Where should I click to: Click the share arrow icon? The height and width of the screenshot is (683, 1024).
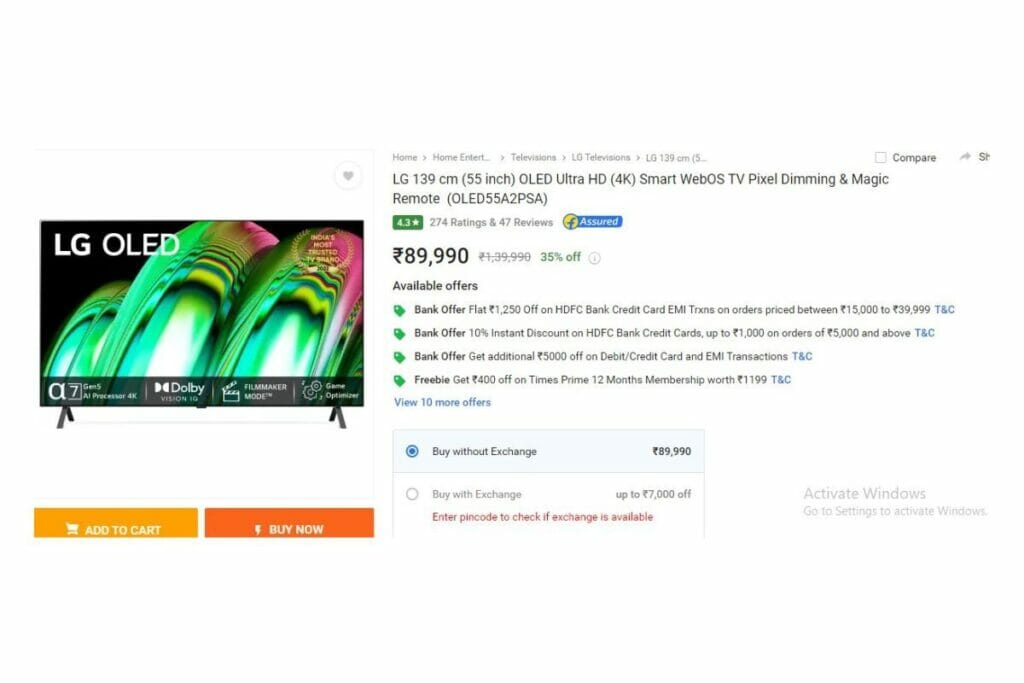(965, 157)
